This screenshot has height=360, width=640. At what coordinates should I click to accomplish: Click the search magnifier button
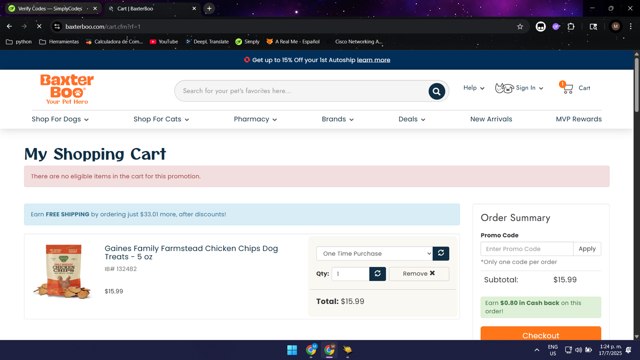436,91
